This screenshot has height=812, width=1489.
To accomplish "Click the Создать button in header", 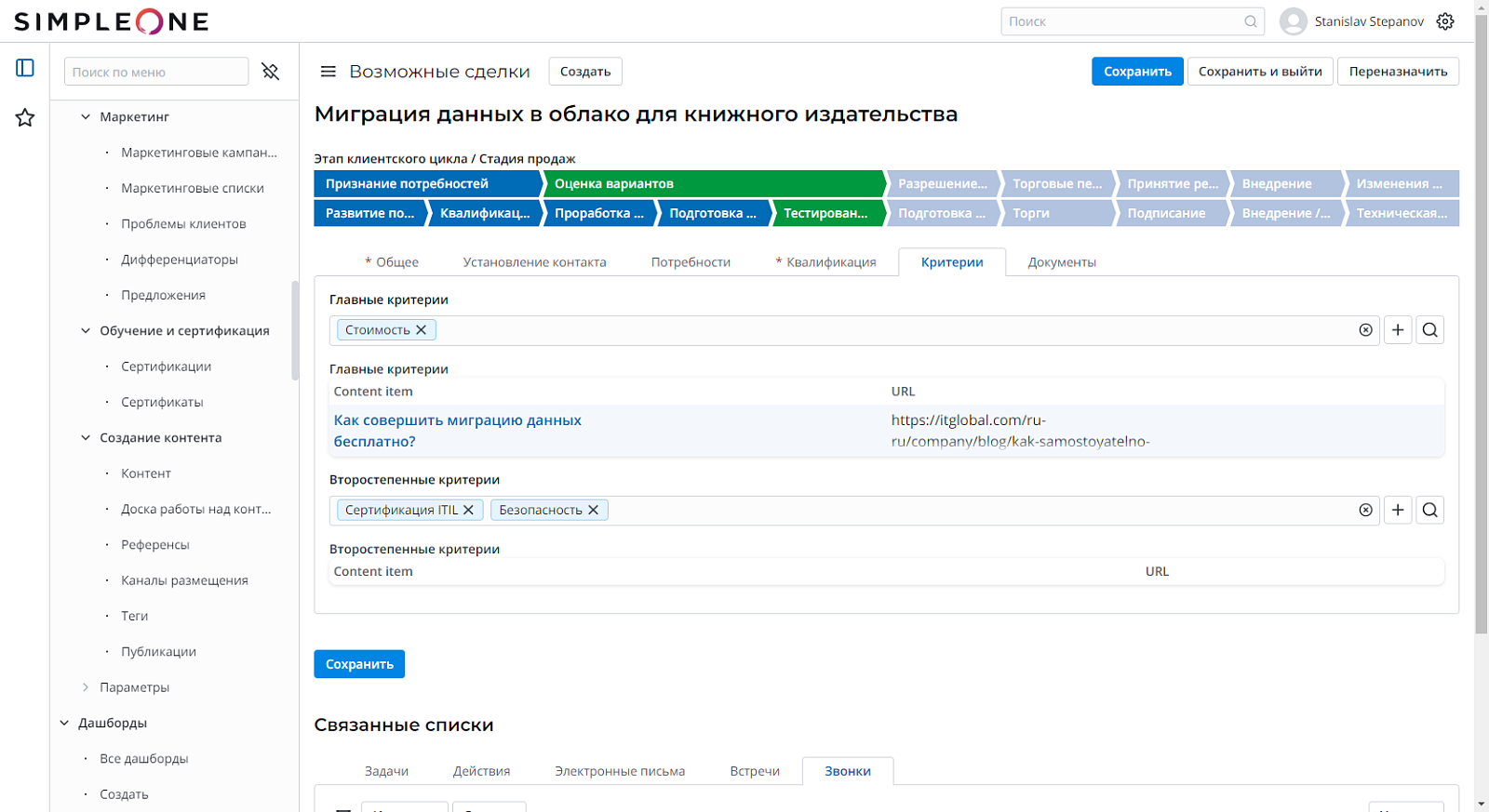I will [585, 72].
